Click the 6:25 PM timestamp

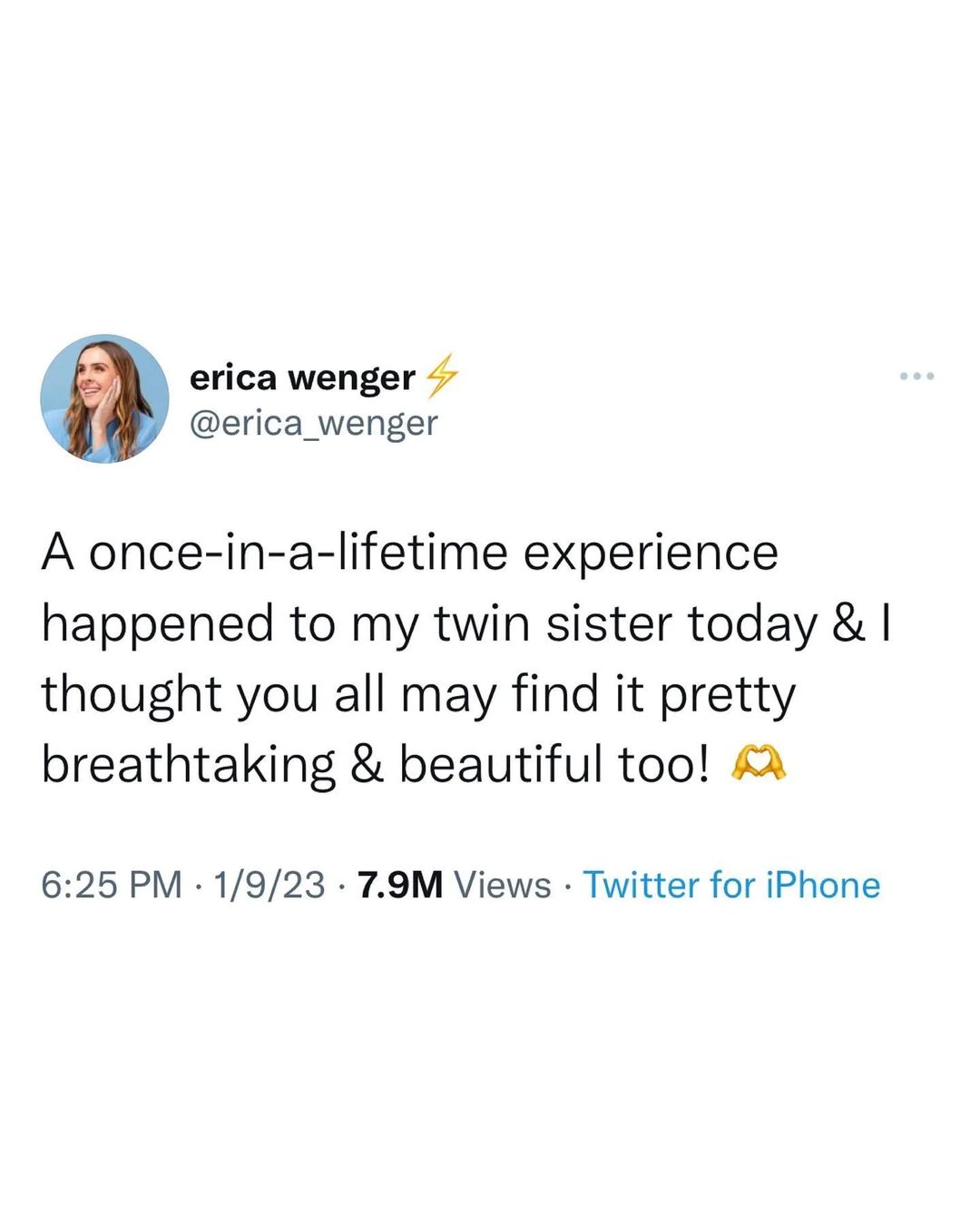111,885
